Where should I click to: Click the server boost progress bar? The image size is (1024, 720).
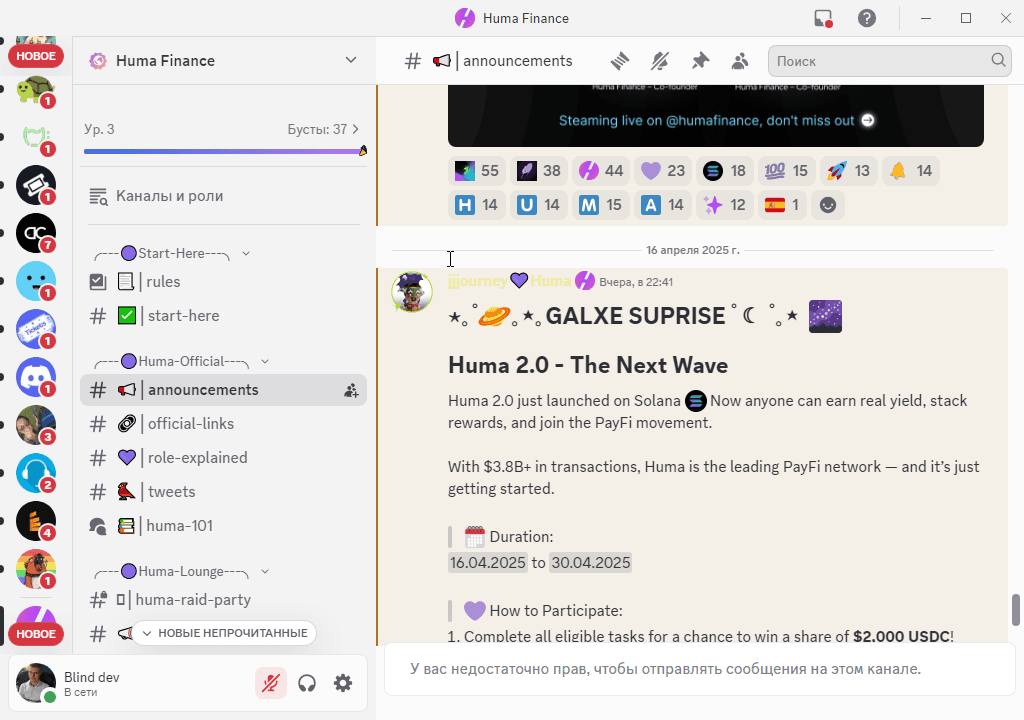click(225, 152)
